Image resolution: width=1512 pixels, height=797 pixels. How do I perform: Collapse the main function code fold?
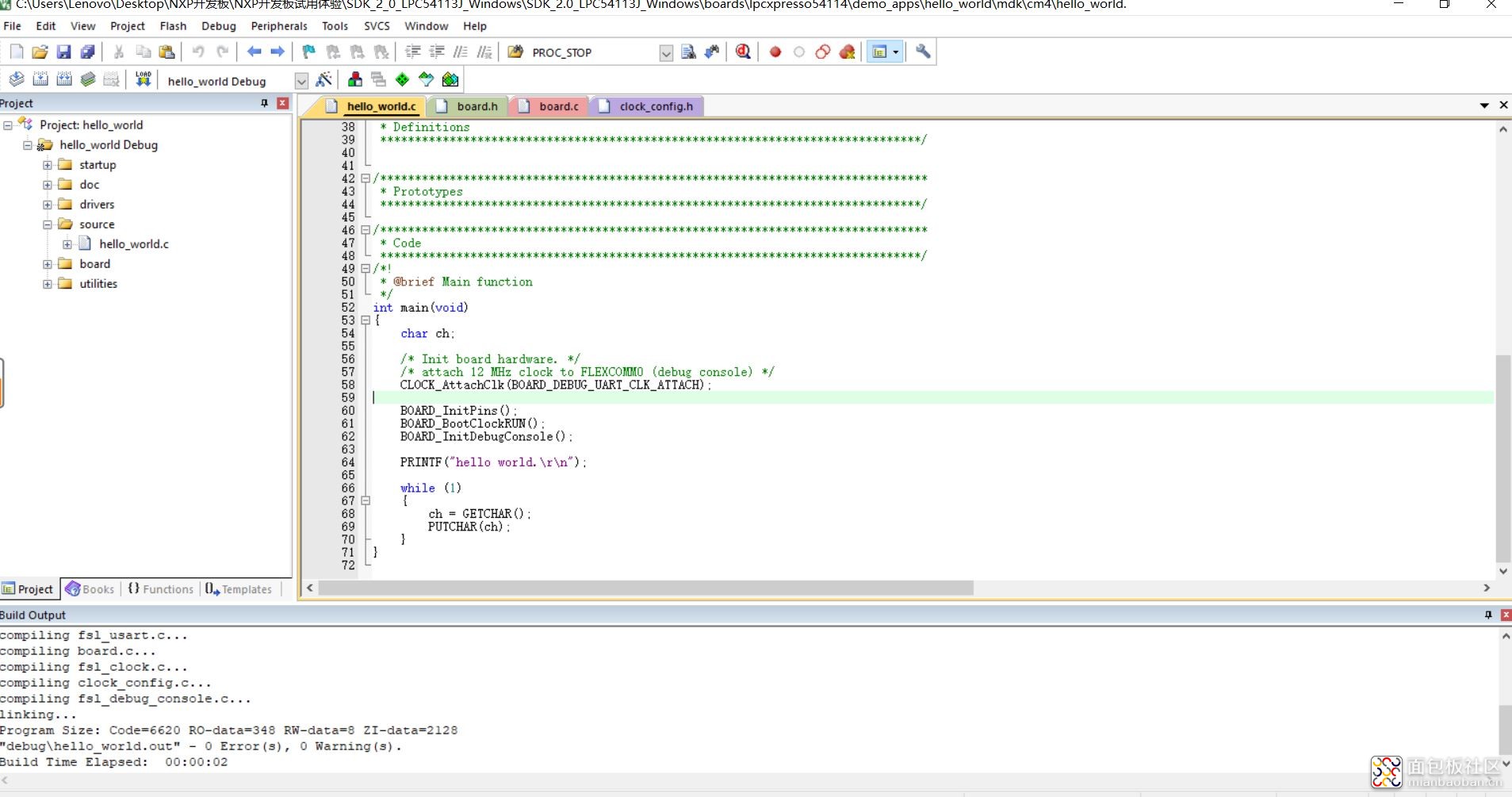(366, 320)
